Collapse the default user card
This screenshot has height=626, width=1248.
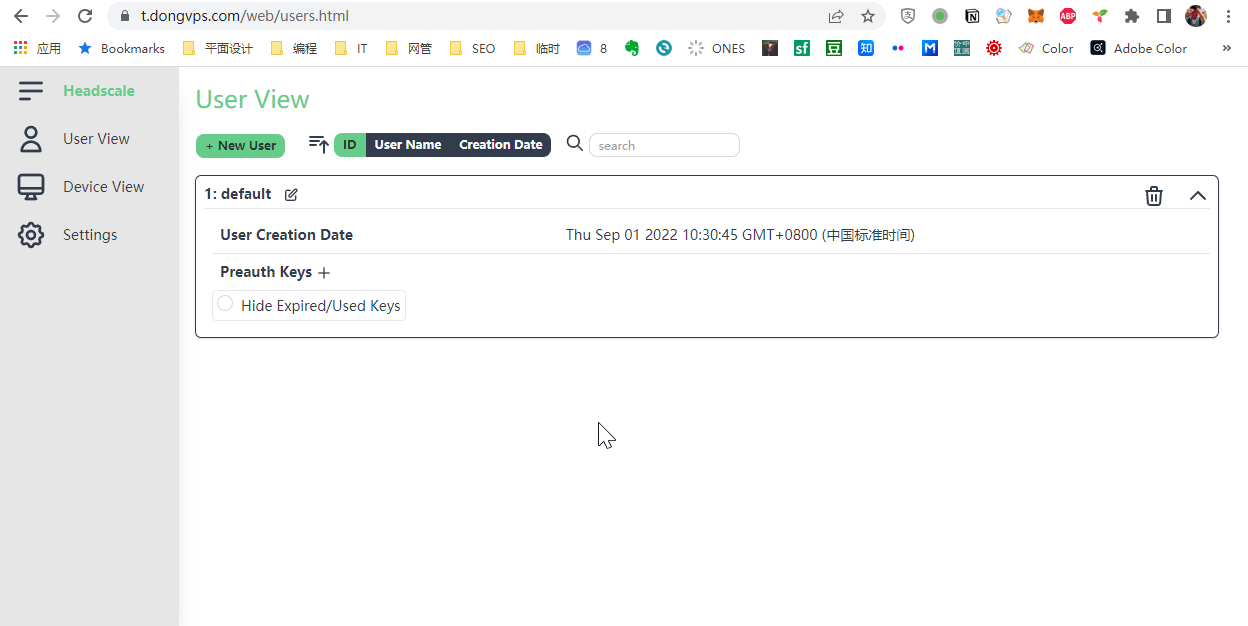coord(1197,196)
